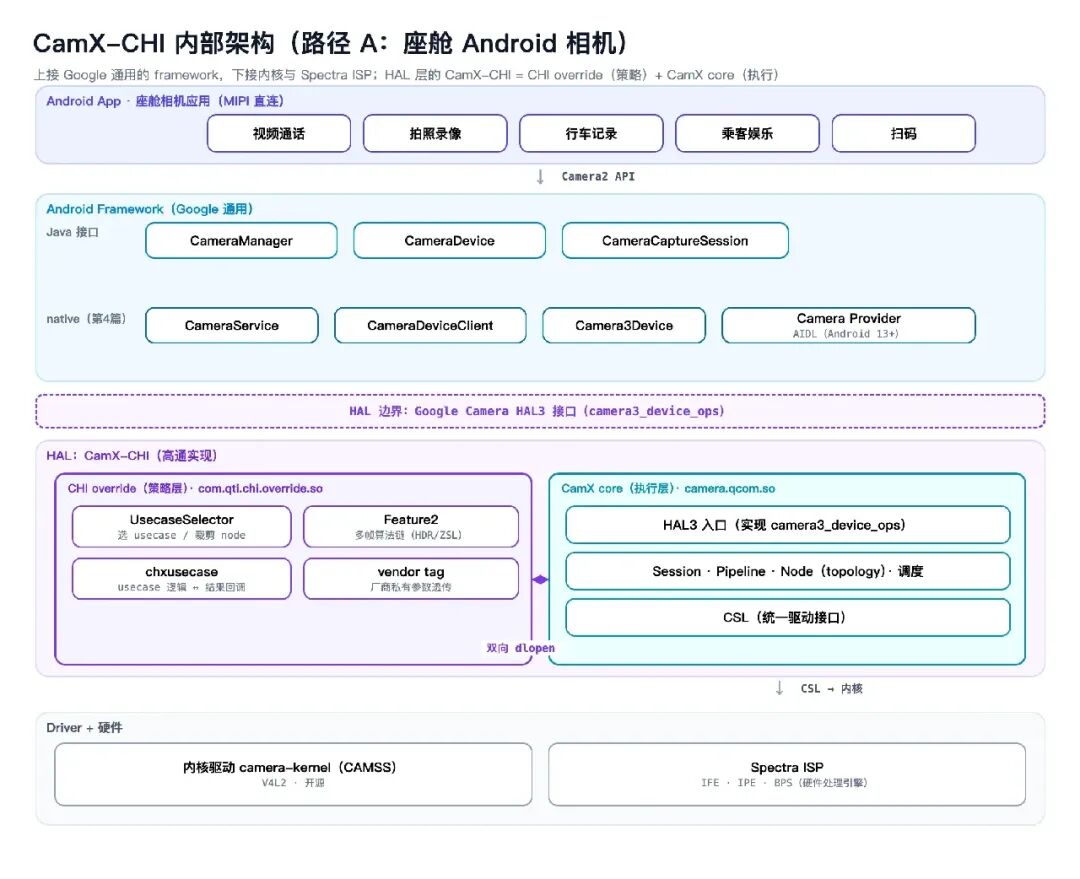
Task: Click the HAL 边界 dashed banner
Action: pos(540,411)
